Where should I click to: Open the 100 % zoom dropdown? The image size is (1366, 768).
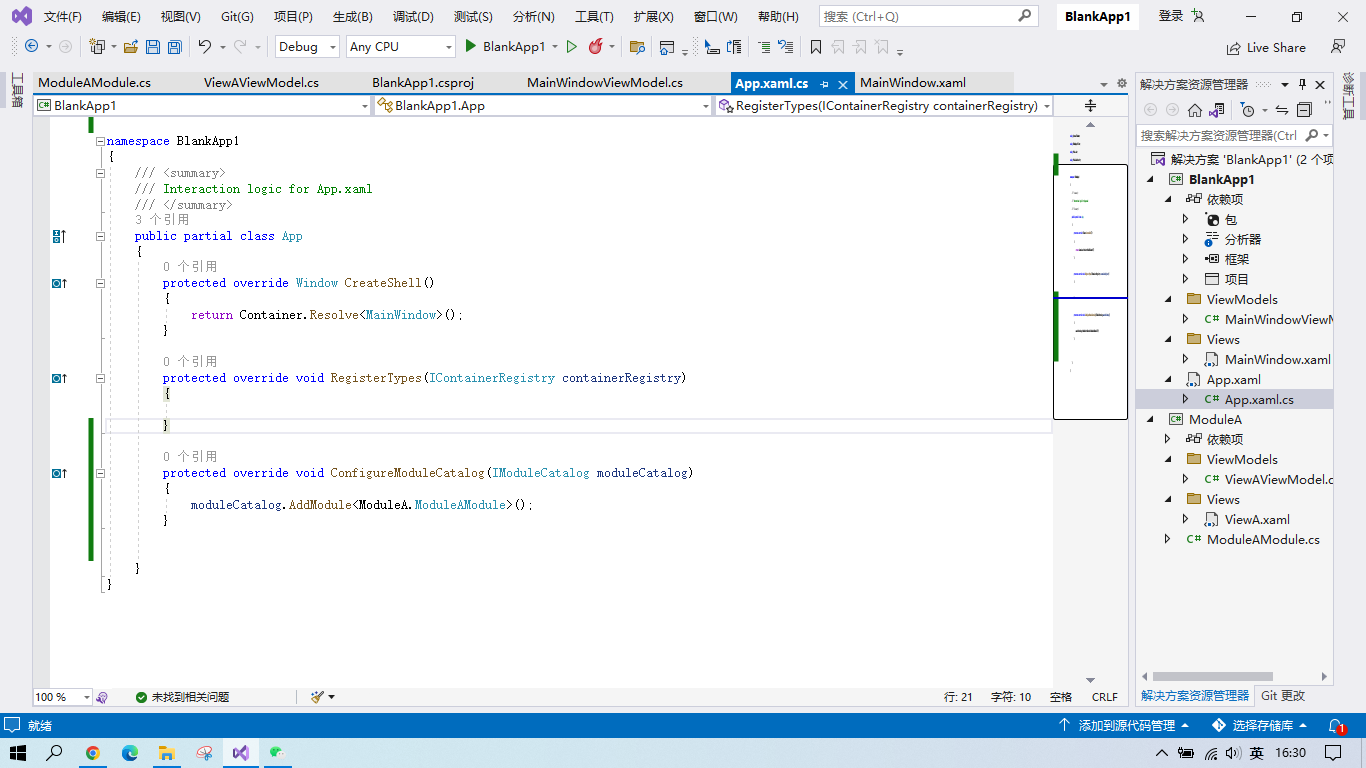click(x=63, y=697)
